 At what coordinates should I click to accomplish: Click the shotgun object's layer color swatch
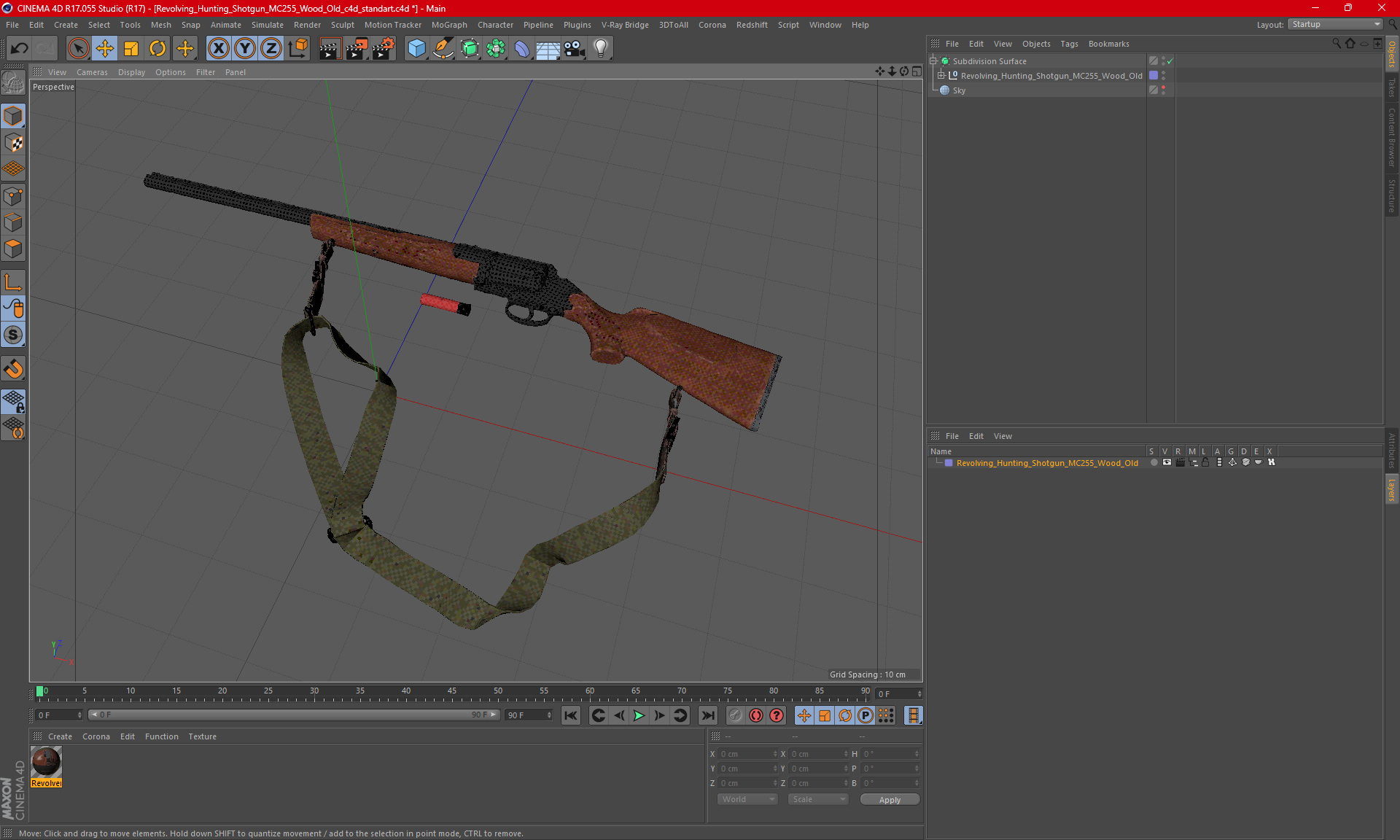click(1154, 76)
